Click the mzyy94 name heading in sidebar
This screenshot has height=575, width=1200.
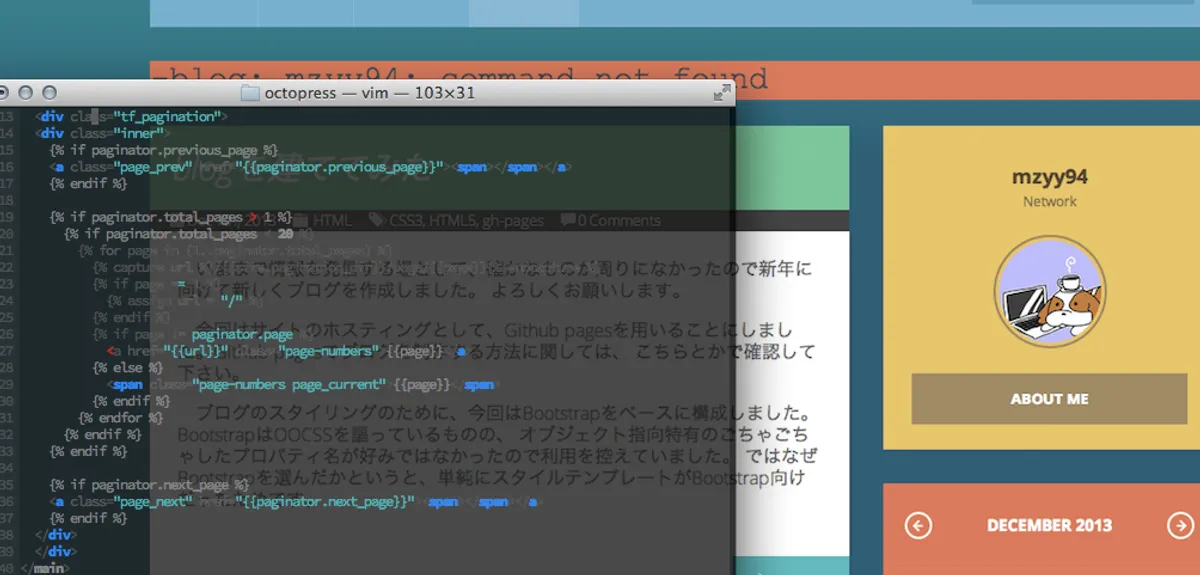1049,177
